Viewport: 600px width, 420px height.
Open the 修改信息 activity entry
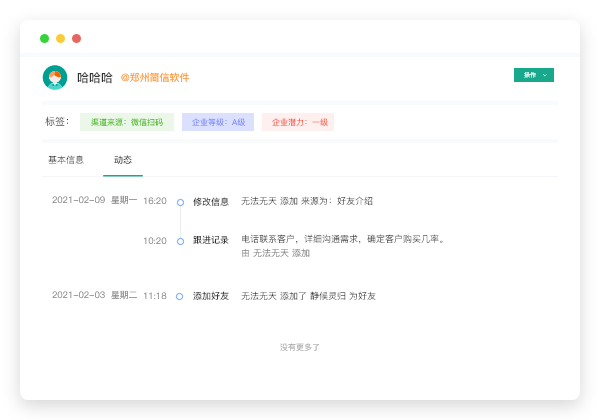(211, 201)
